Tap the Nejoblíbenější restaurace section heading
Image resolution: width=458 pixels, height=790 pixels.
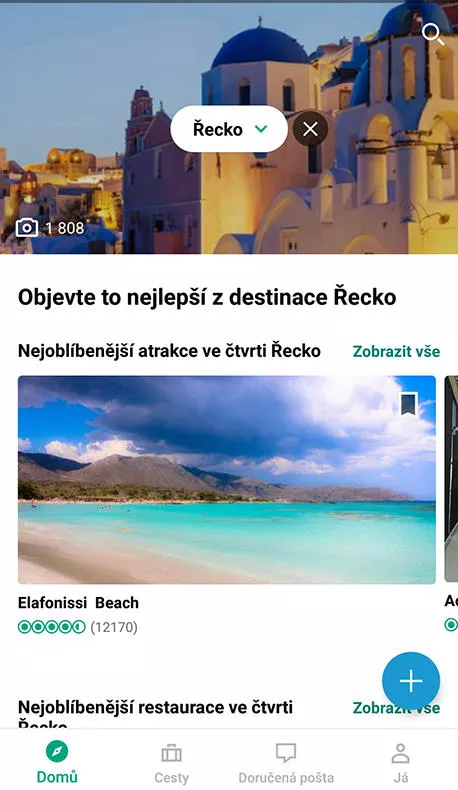(x=155, y=715)
